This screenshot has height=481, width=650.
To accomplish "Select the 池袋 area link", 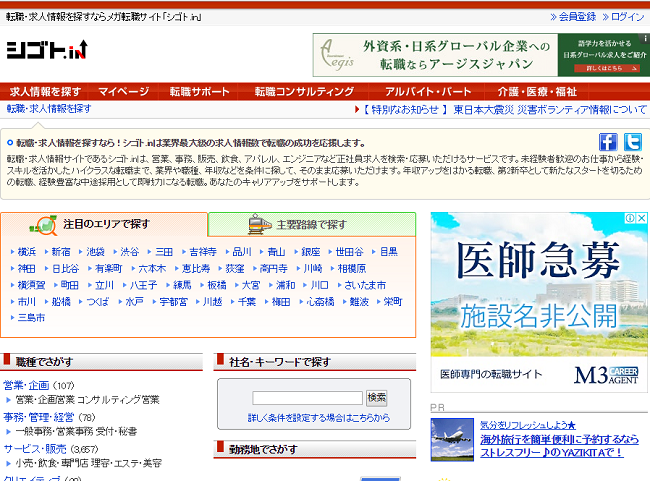I will tap(95, 252).
